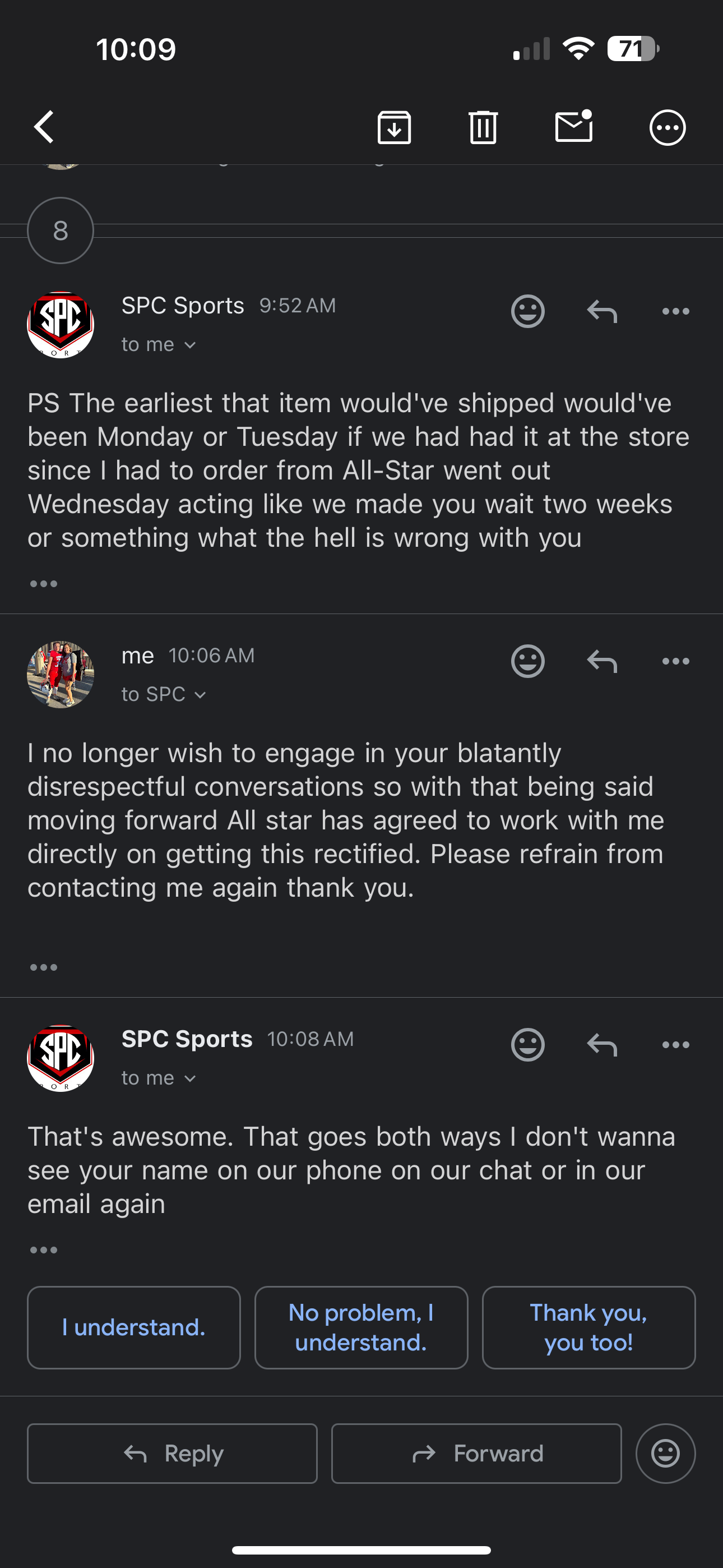Show quoted text under 10:08 AM message
The height and width of the screenshot is (1568, 723).
click(x=43, y=1250)
